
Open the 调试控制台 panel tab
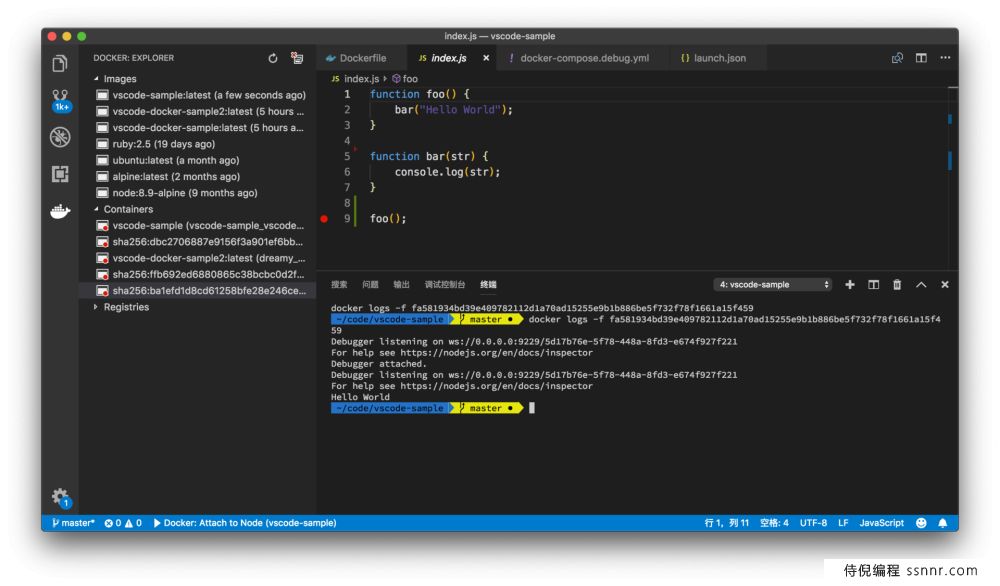[445, 285]
